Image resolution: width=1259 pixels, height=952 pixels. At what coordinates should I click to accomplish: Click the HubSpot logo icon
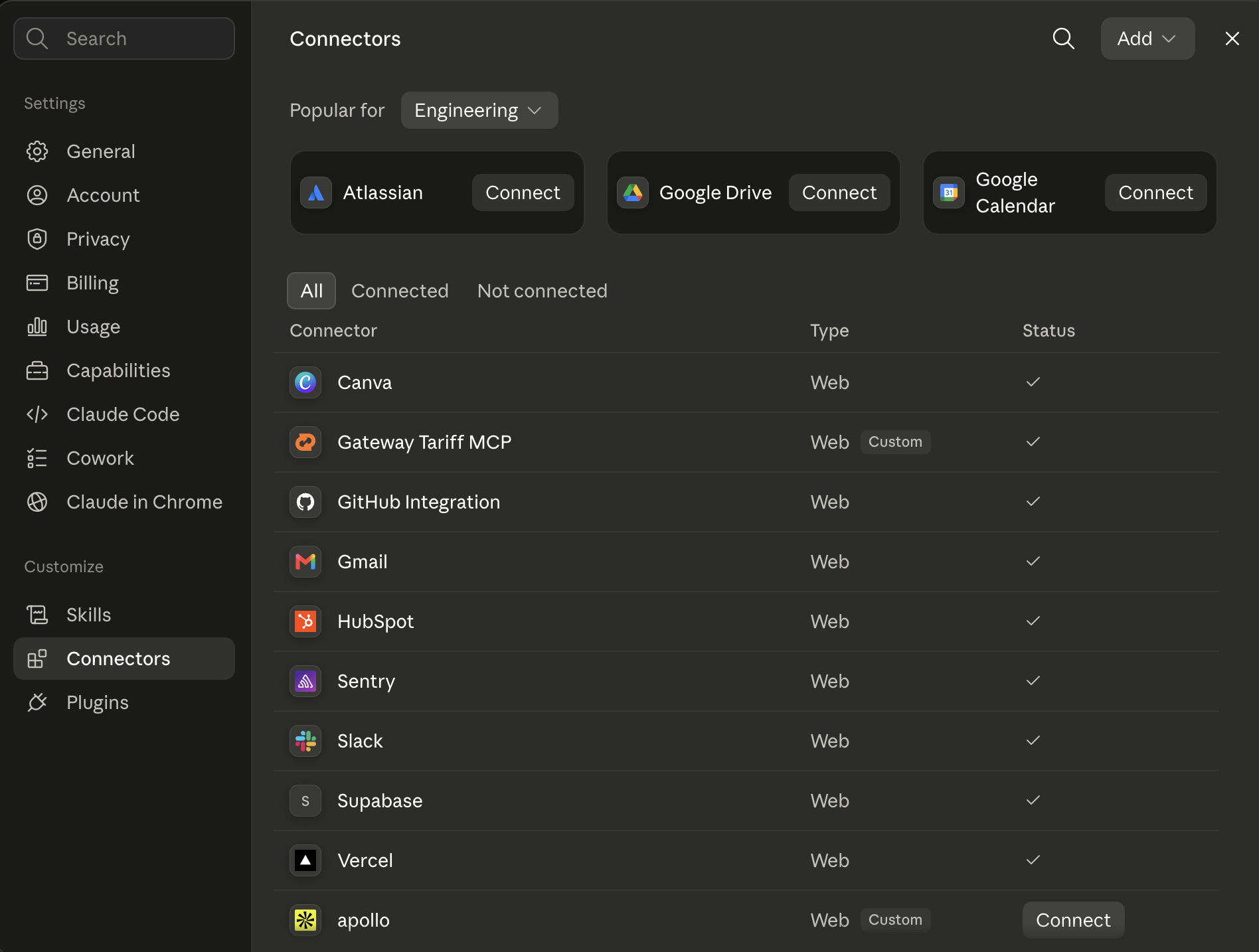(x=305, y=621)
